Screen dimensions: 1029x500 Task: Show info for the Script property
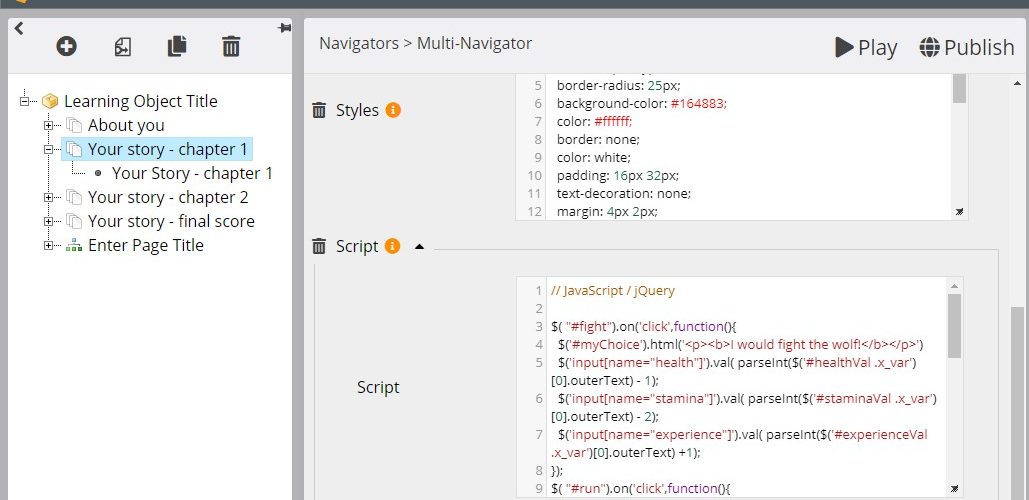click(392, 246)
